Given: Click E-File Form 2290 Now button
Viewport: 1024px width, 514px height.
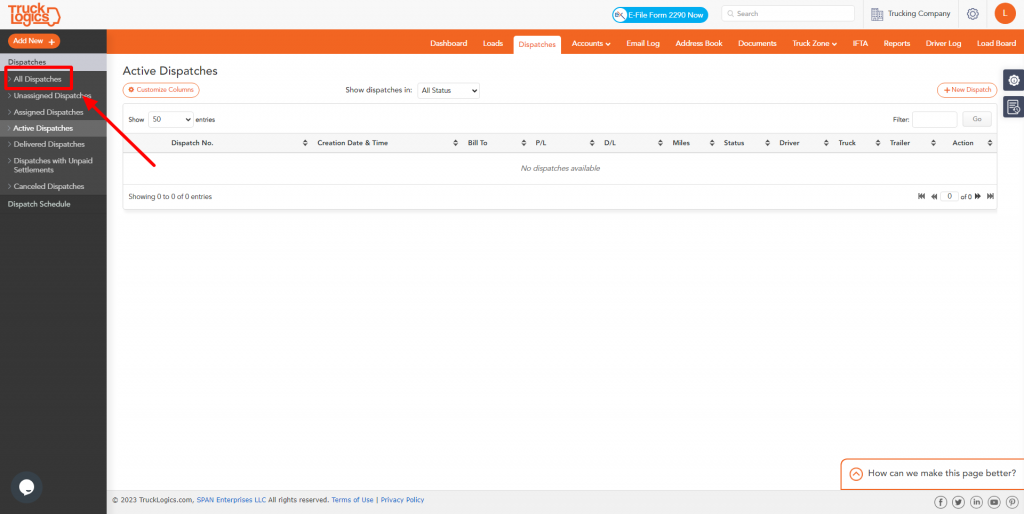Looking at the screenshot, I should pos(660,14).
